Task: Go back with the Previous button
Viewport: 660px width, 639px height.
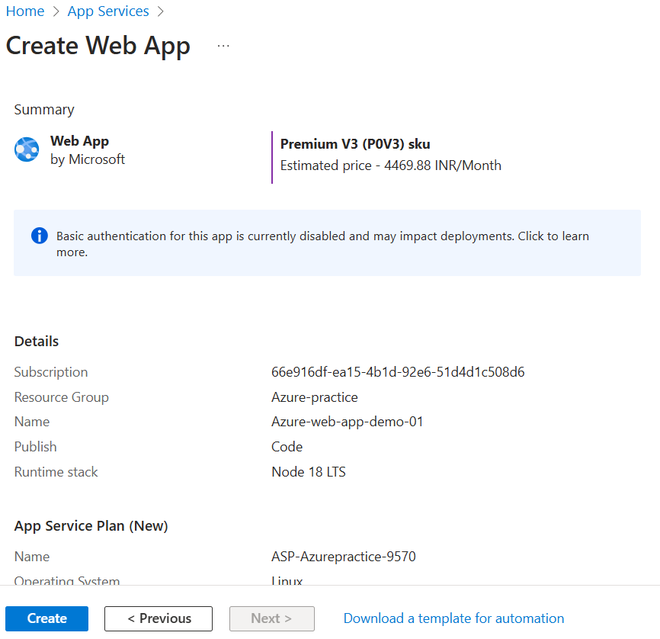Action: pos(158,618)
